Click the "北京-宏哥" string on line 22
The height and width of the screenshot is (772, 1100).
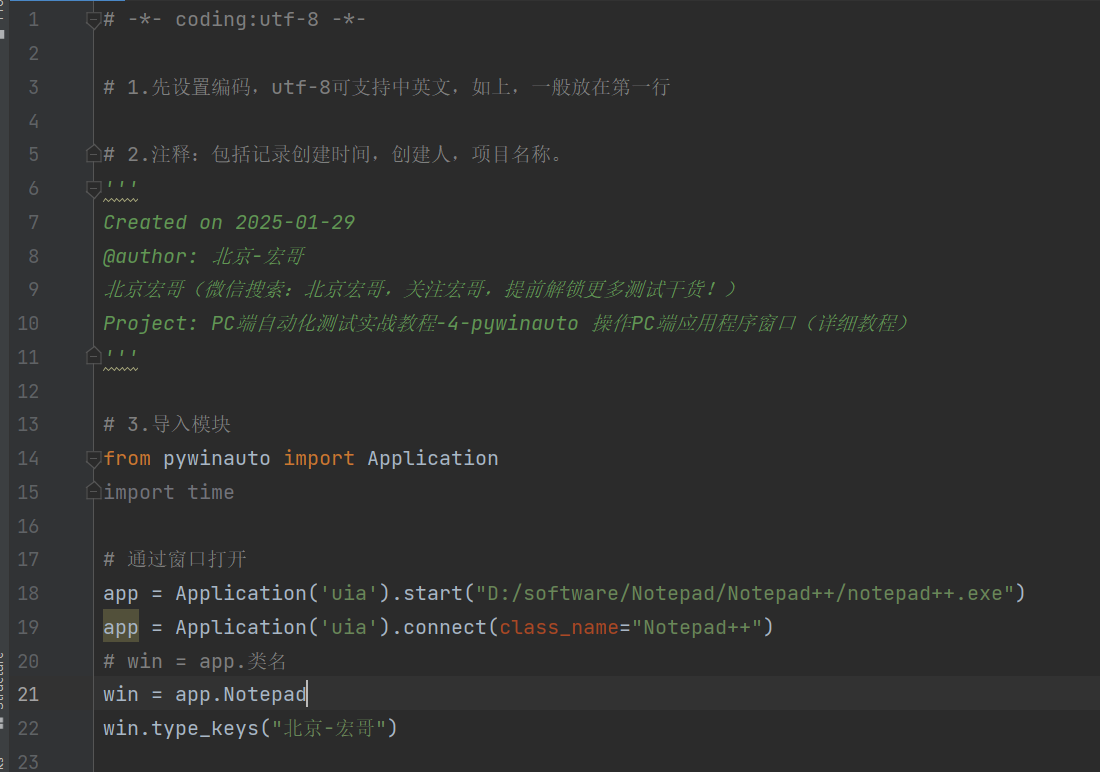click(329, 728)
